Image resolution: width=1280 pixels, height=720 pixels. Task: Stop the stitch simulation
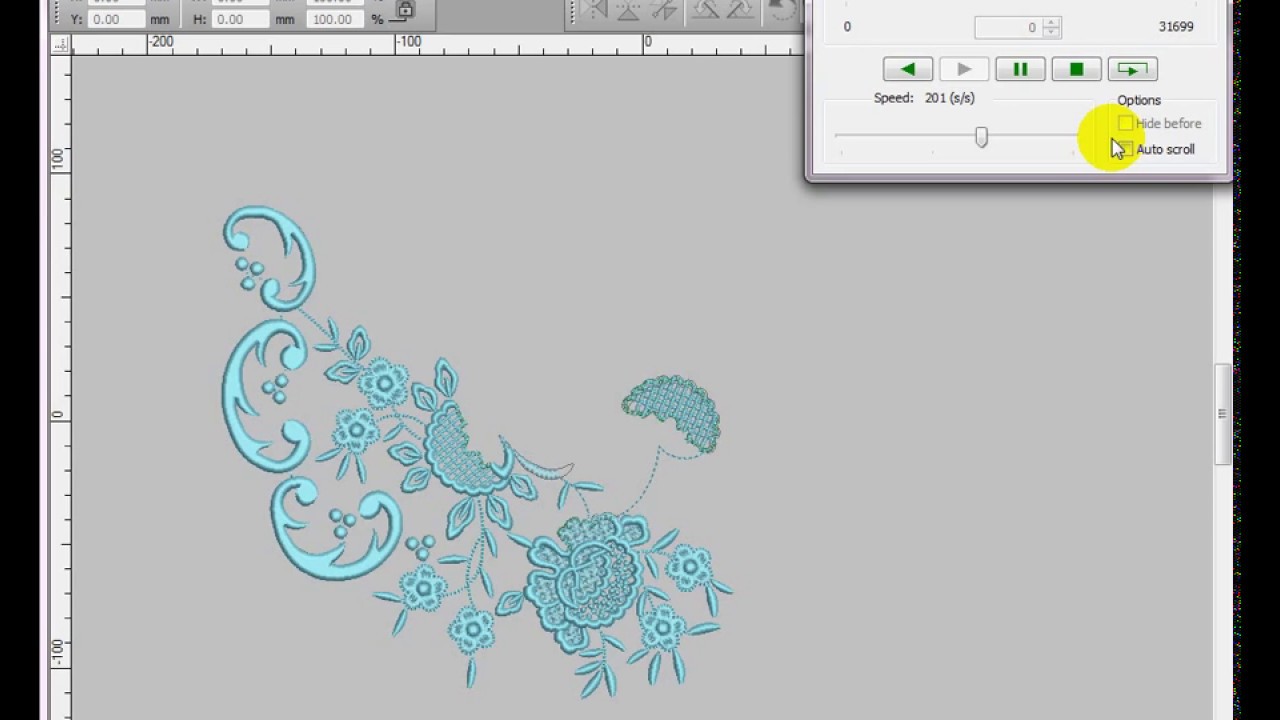tap(1076, 69)
